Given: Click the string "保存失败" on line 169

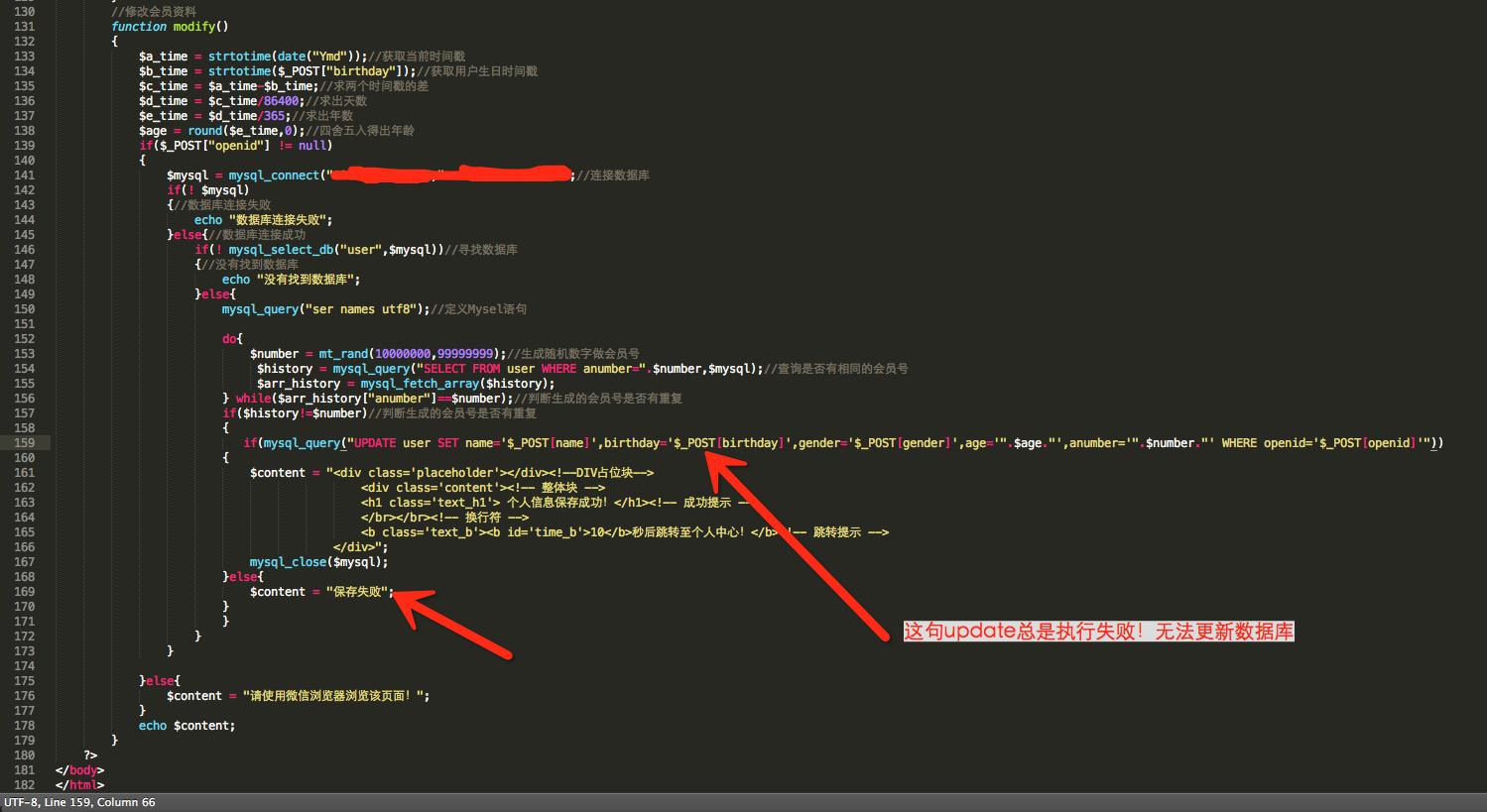Looking at the screenshot, I should (357, 592).
